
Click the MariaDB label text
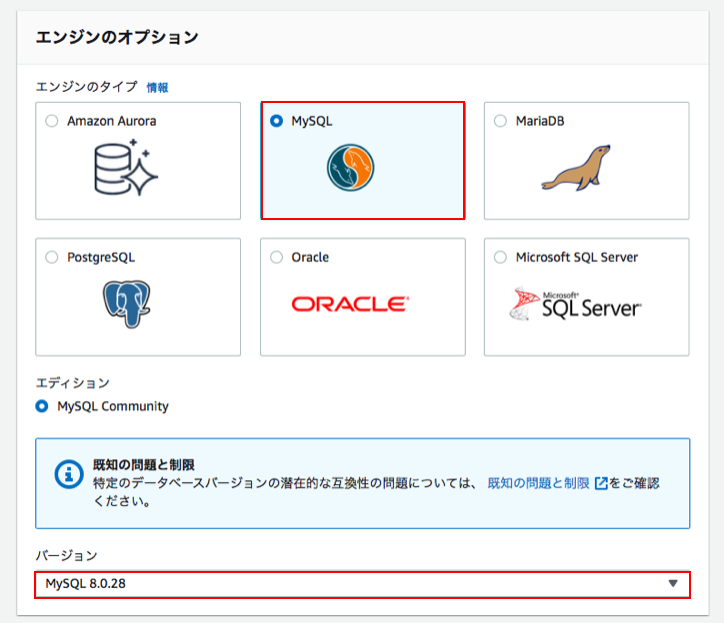[540, 121]
